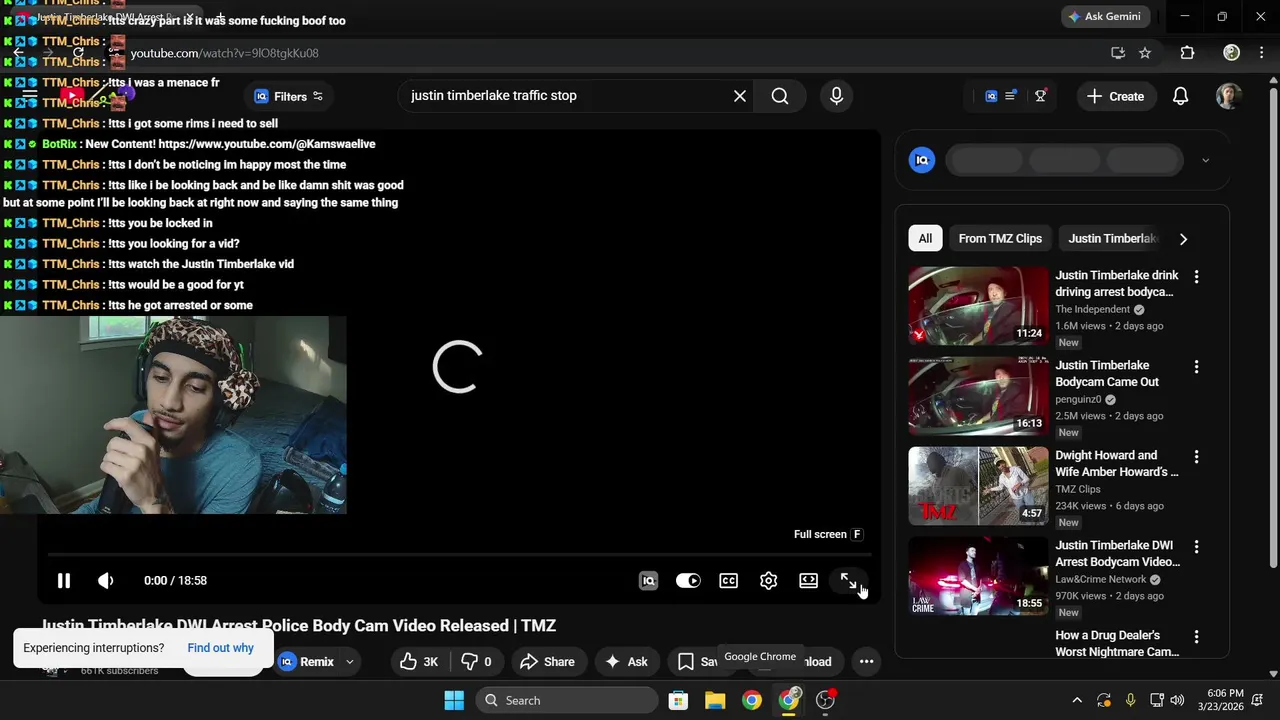Expand the vidIQ panel chevron
The height and width of the screenshot is (720, 1280).
tap(1205, 160)
